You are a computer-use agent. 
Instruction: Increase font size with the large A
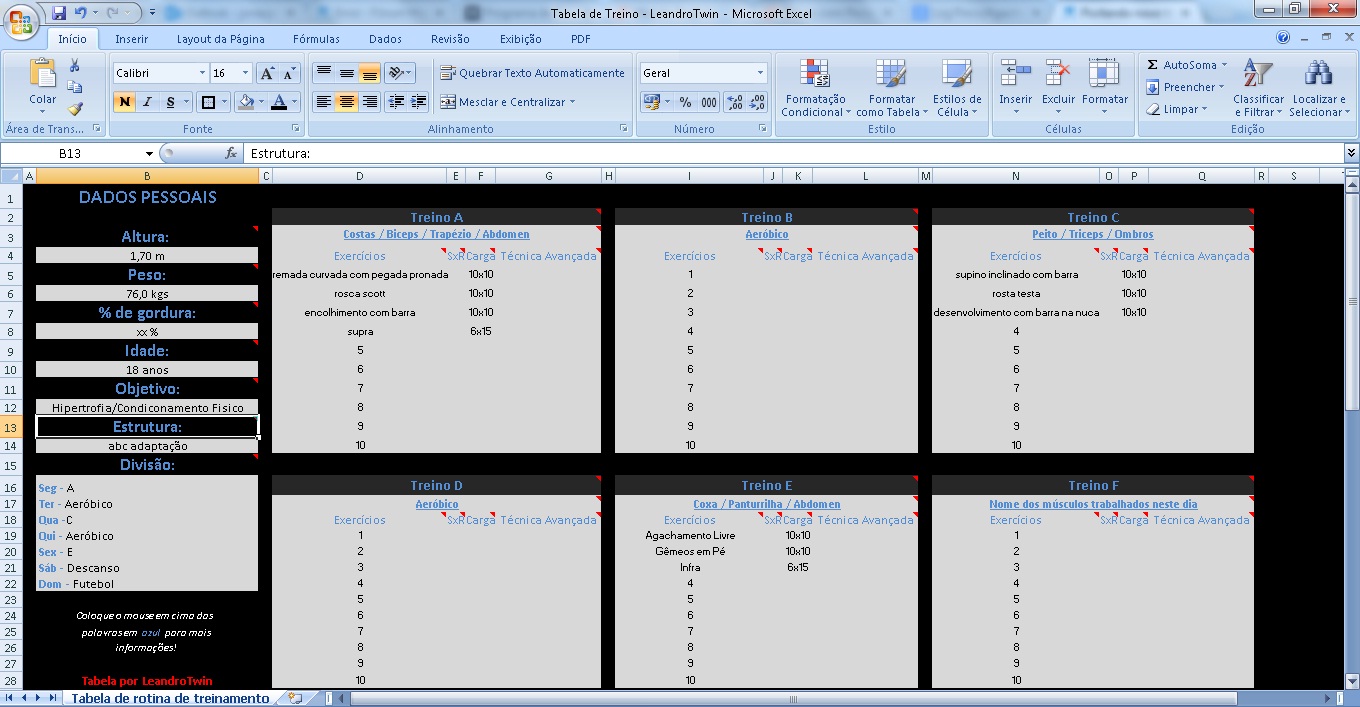pos(267,73)
